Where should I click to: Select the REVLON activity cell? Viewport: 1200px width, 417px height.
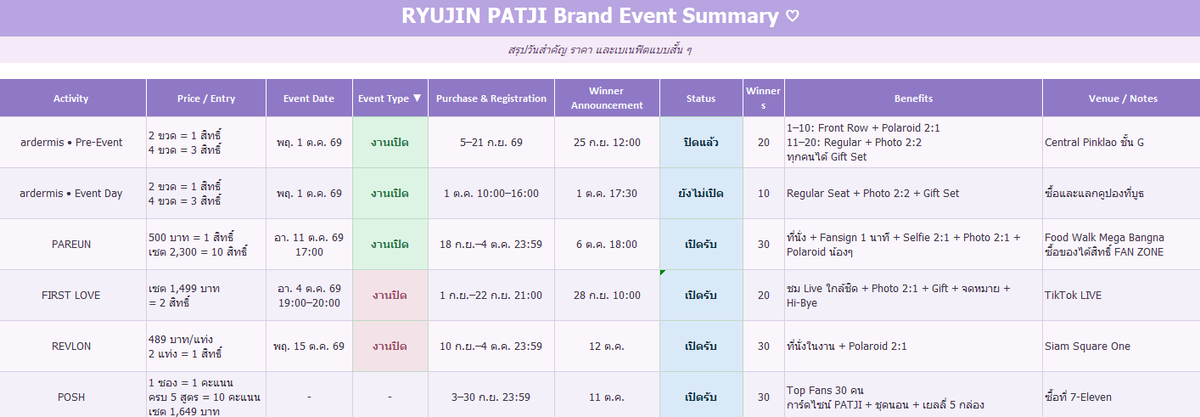(72, 346)
